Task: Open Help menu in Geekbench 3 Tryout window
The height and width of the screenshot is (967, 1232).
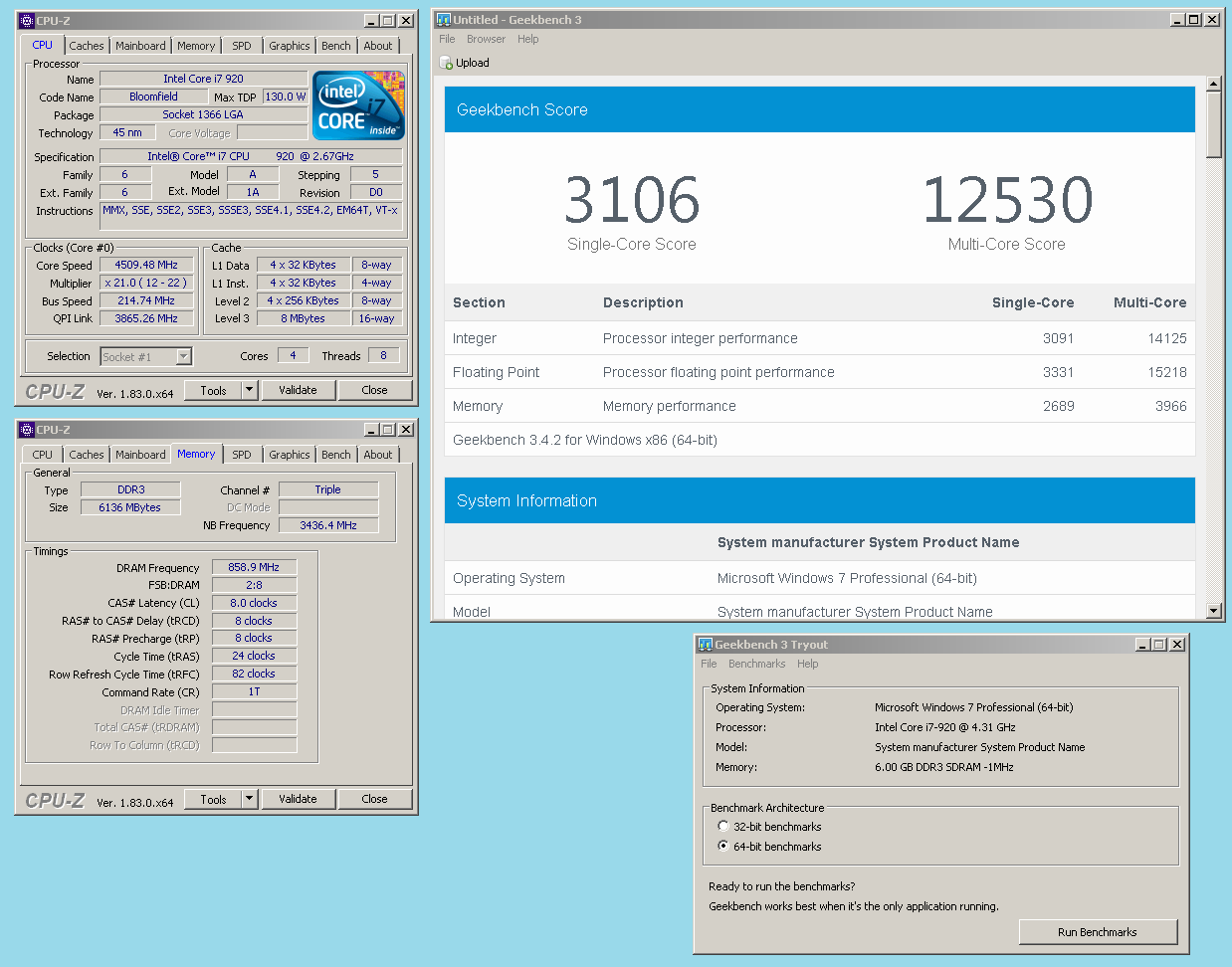Action: click(x=808, y=664)
